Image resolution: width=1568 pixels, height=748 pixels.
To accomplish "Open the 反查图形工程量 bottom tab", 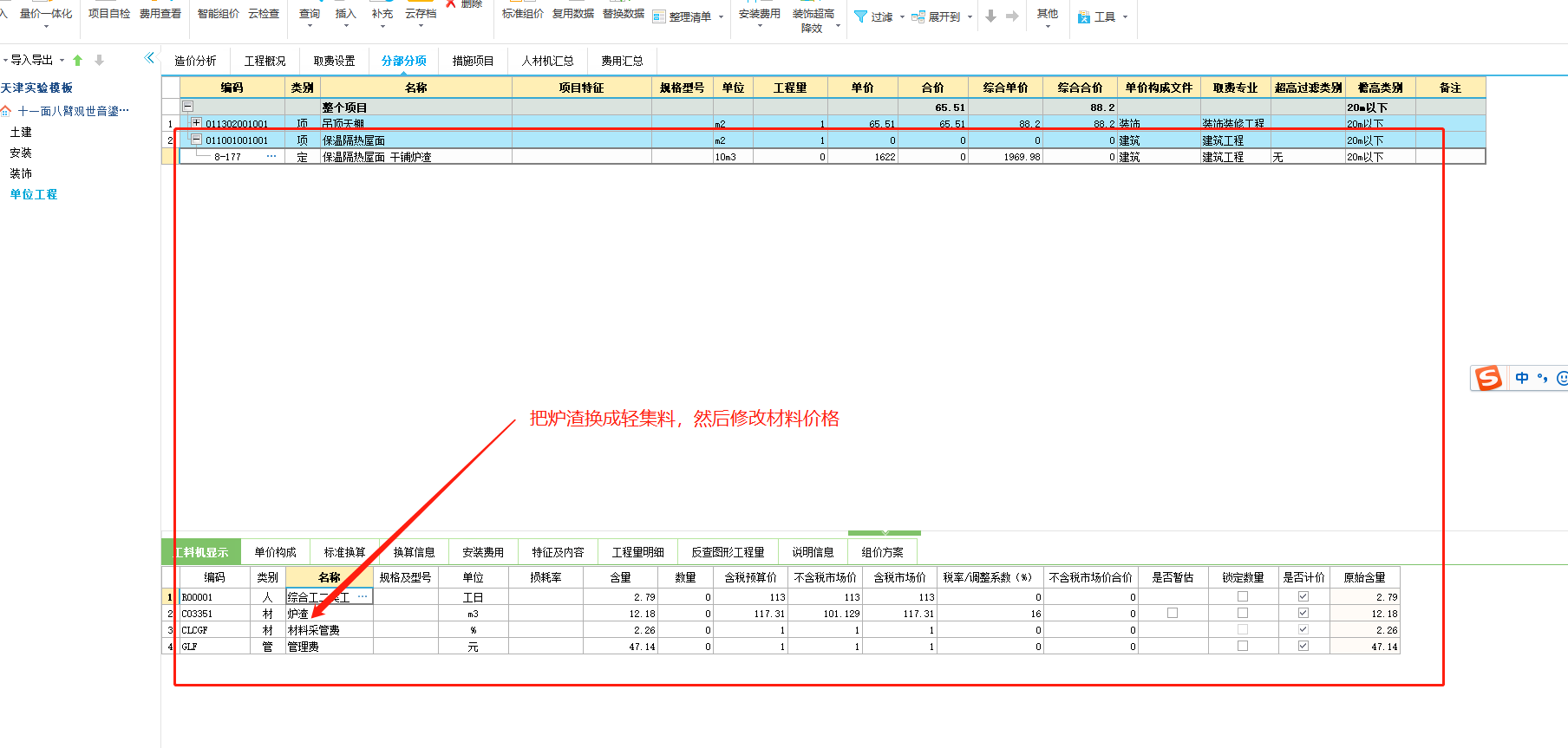I will click(x=728, y=552).
